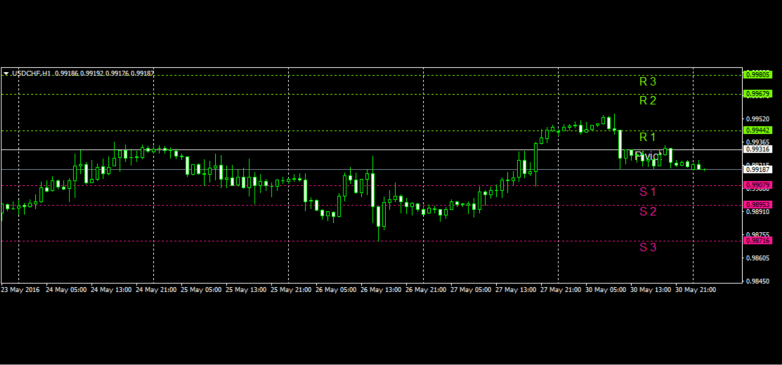Click the 0.98716 pink price tag
Screen dimensions: 782x365
[x=758, y=240]
